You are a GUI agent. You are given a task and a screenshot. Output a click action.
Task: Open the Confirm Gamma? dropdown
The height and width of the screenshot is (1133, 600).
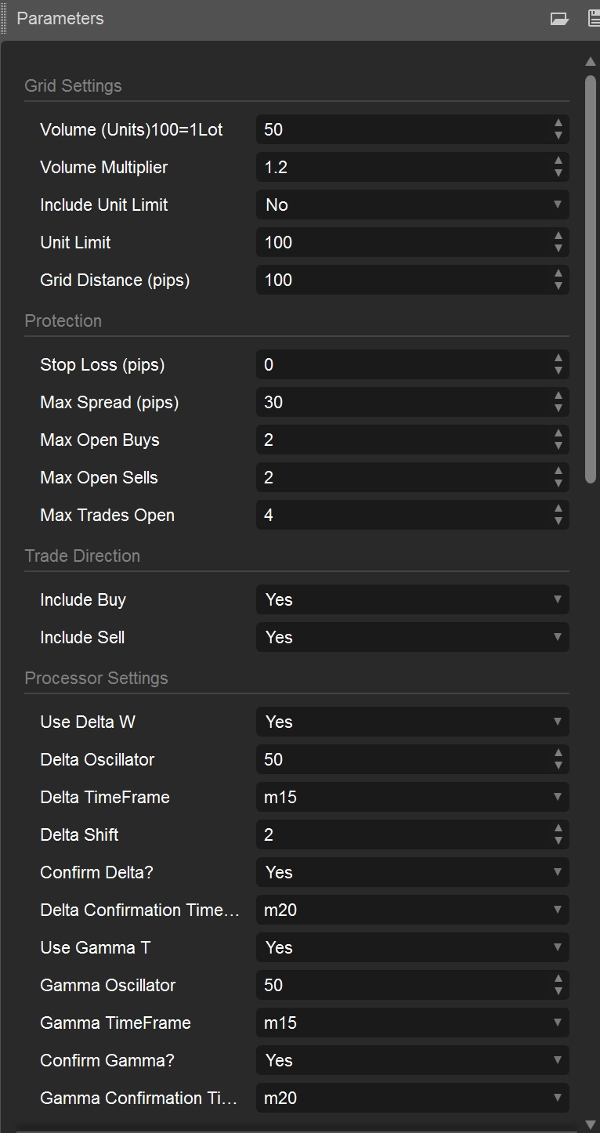click(410, 1060)
